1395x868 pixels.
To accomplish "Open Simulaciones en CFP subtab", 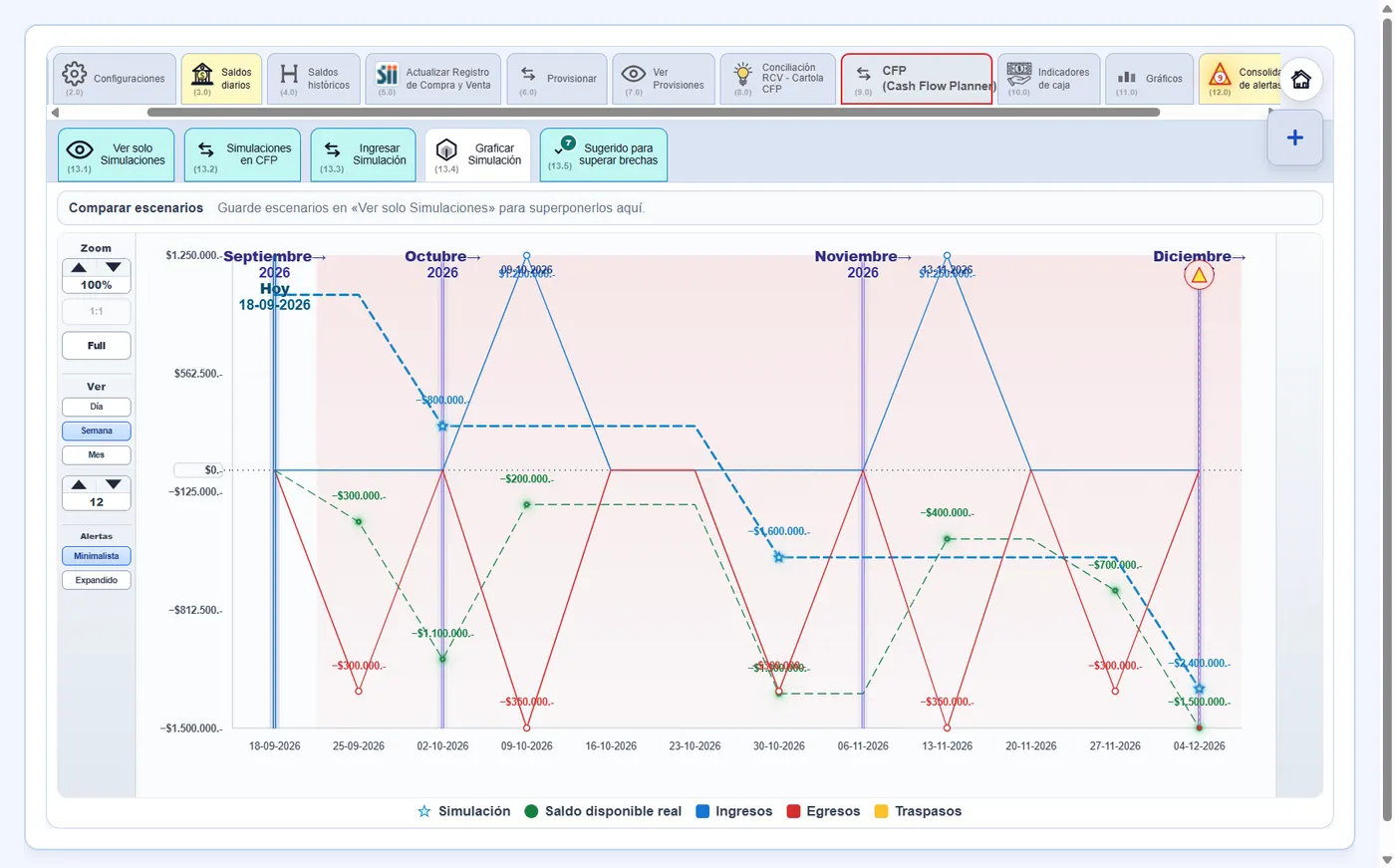I will (x=242, y=154).
